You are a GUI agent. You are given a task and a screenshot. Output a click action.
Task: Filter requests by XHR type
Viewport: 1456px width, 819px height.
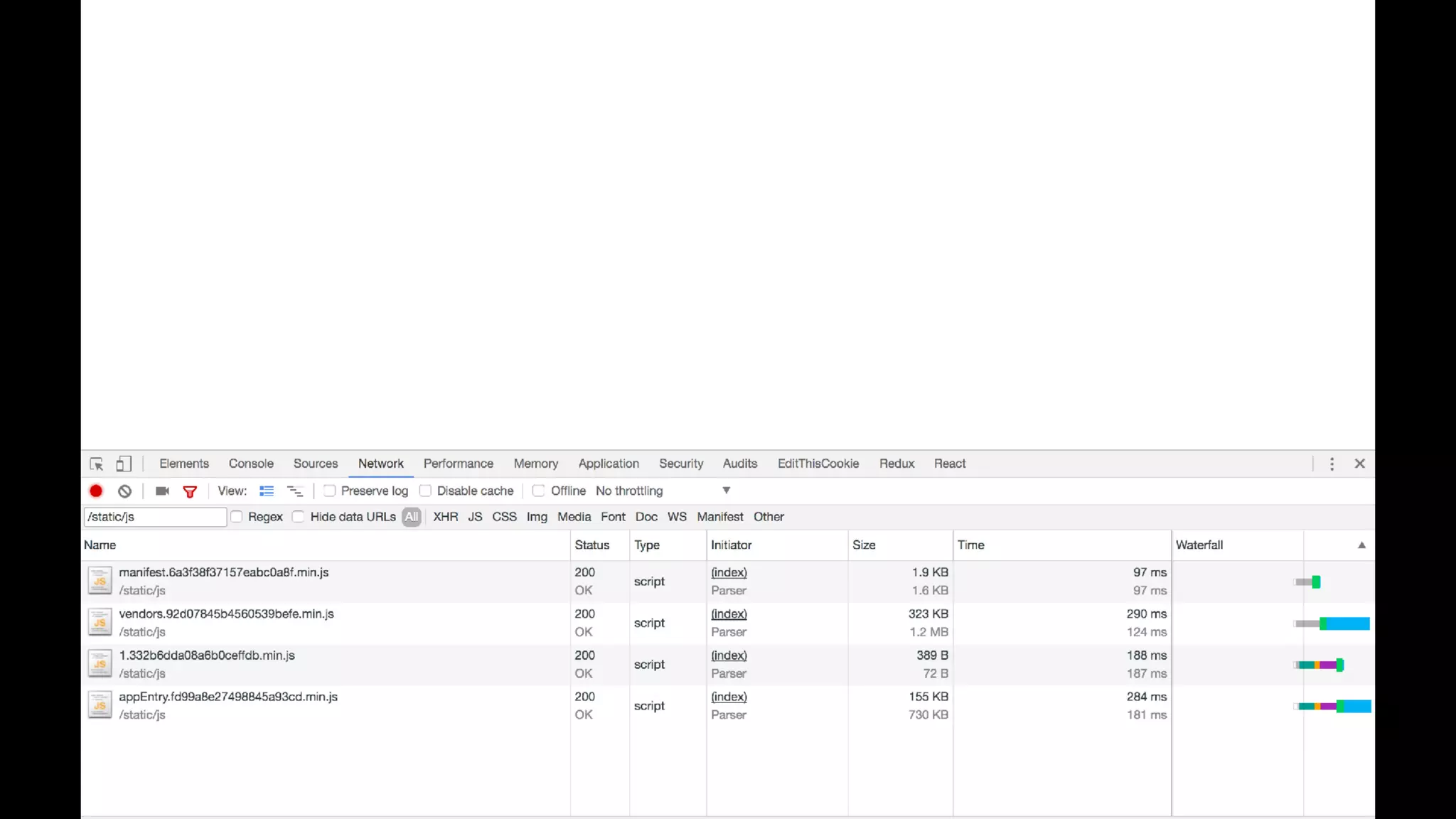445,517
